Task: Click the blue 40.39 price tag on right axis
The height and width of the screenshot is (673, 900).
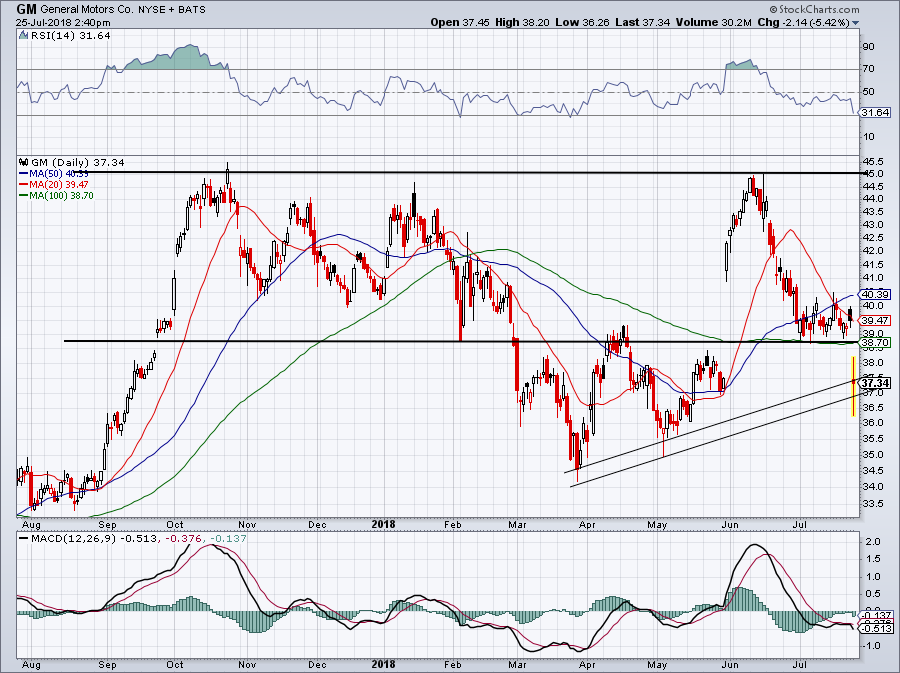Action: pos(876,294)
